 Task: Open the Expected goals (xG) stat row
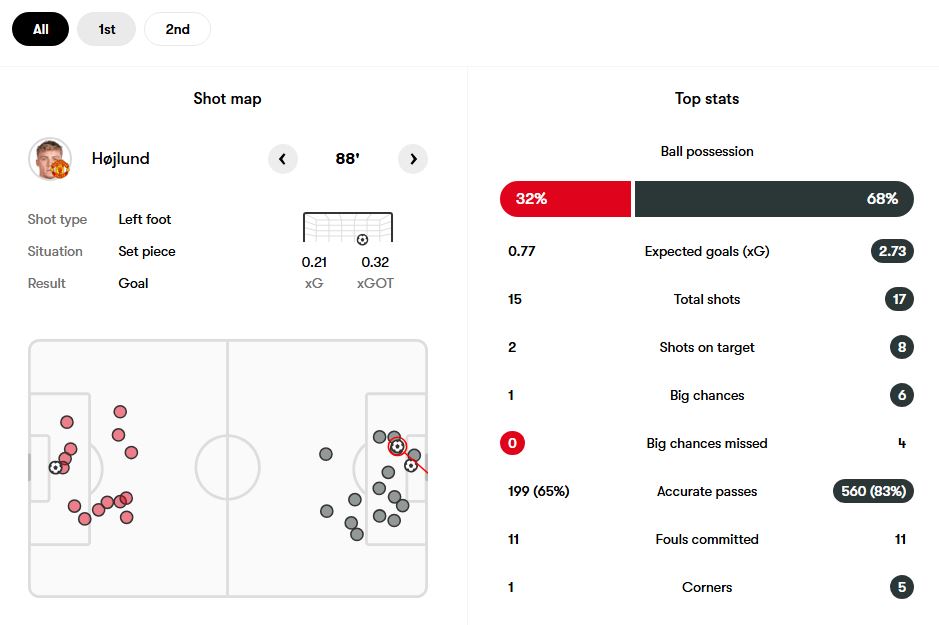707,251
